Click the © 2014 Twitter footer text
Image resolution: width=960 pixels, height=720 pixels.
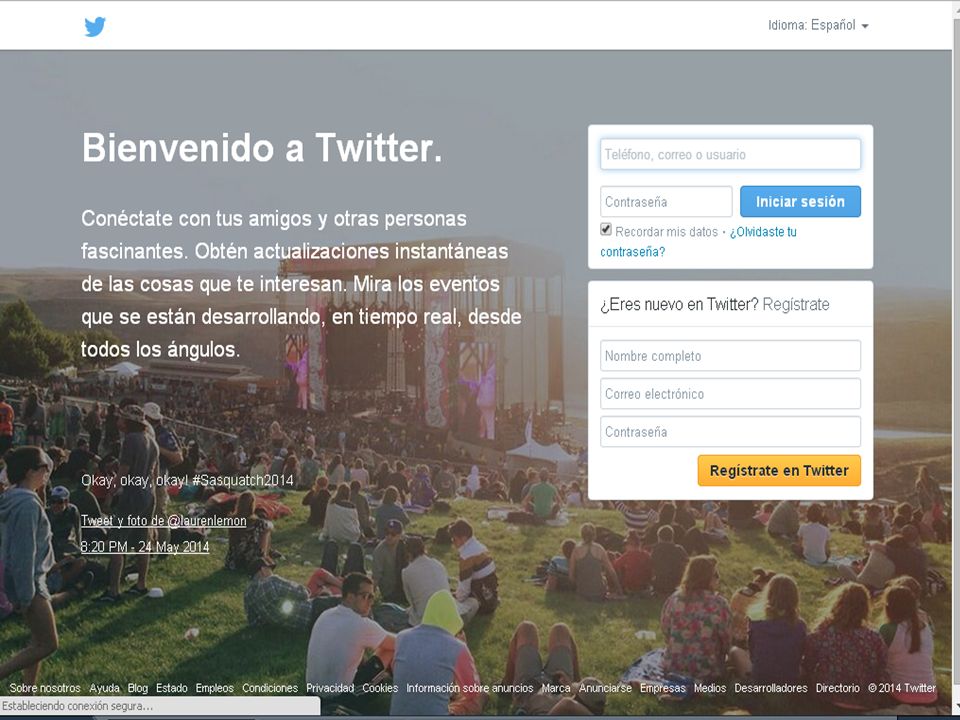coord(902,688)
